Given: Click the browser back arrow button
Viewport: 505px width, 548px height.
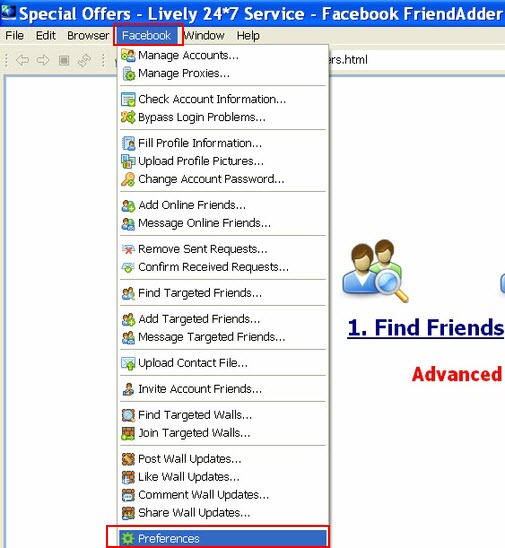Looking at the screenshot, I should tap(22, 60).
